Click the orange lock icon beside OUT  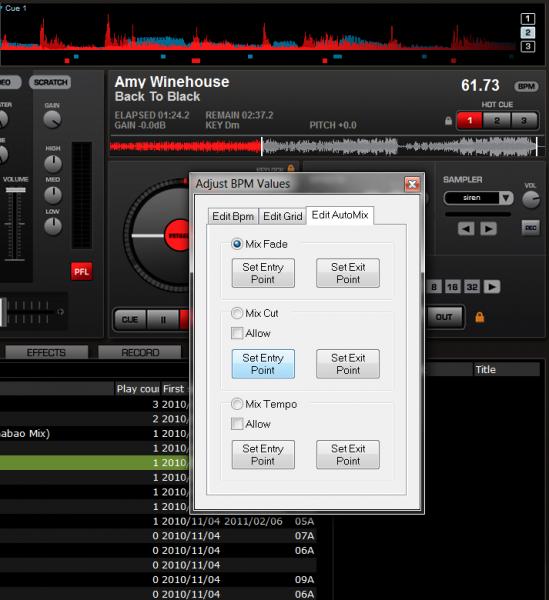coord(479,317)
